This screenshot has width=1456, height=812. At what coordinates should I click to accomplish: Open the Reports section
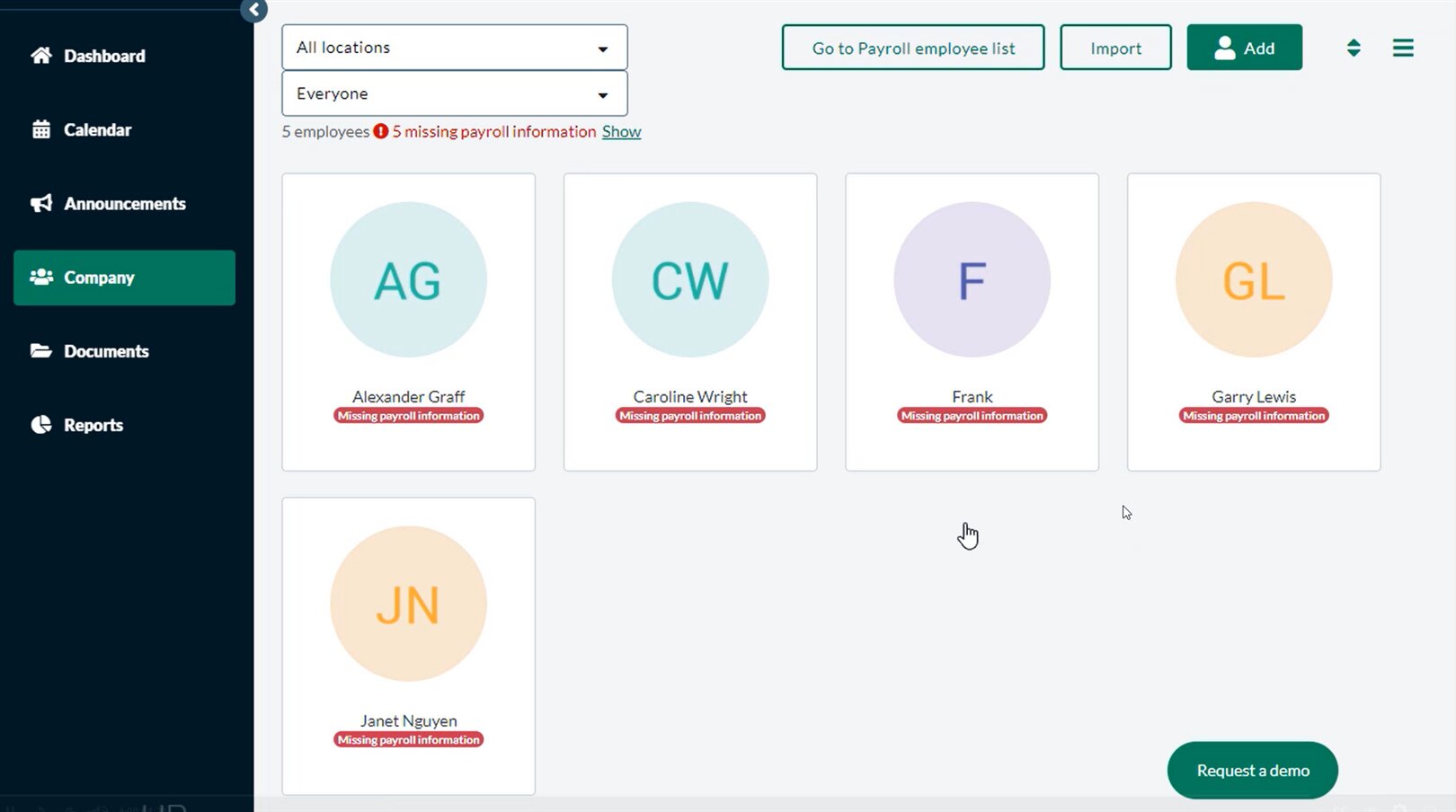[93, 425]
